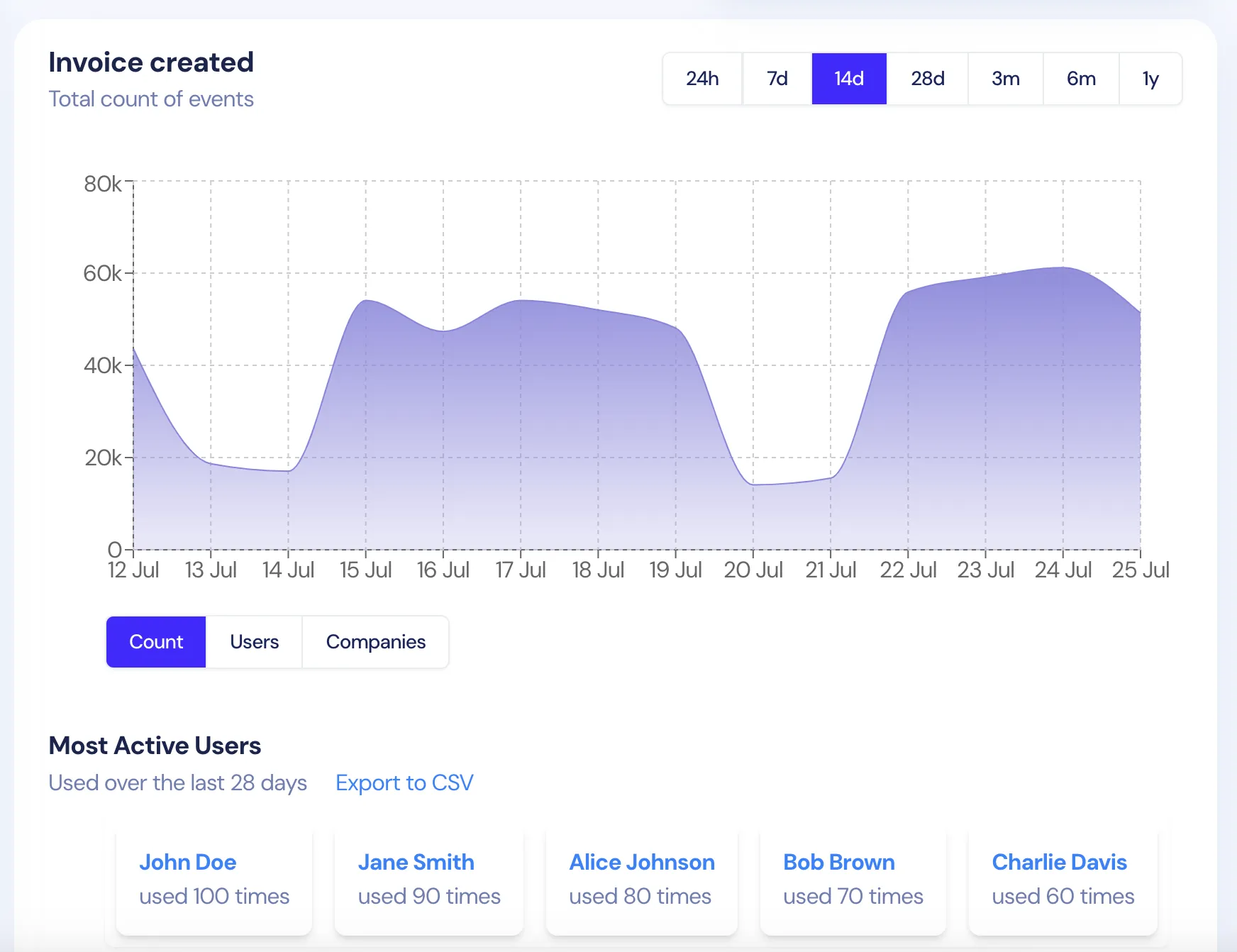Select the 3m time range

(1005, 79)
